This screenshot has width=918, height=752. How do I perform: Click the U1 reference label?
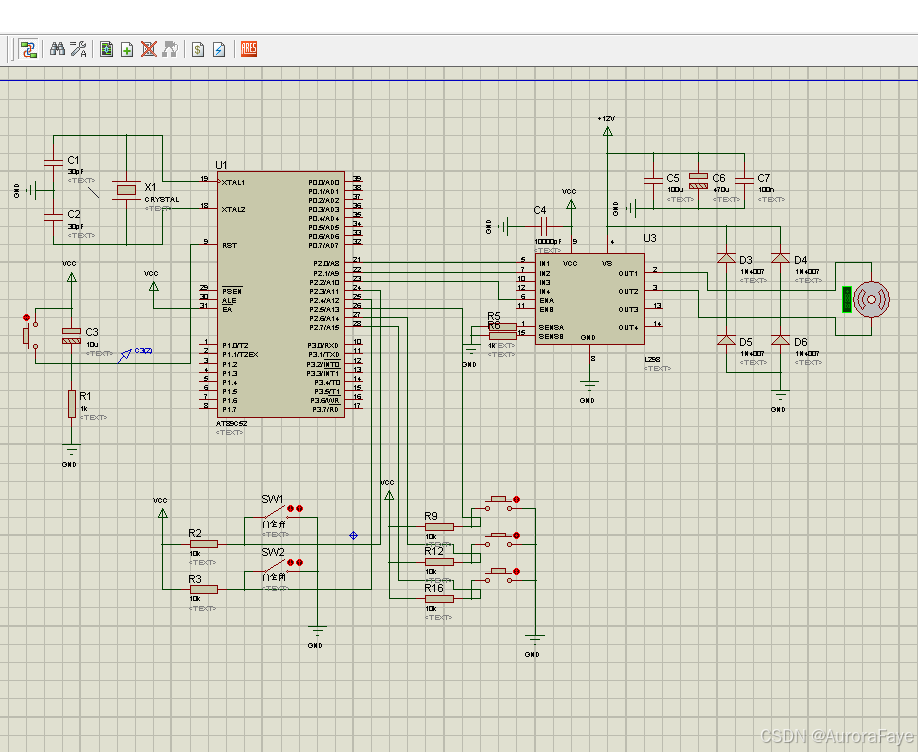(x=221, y=165)
